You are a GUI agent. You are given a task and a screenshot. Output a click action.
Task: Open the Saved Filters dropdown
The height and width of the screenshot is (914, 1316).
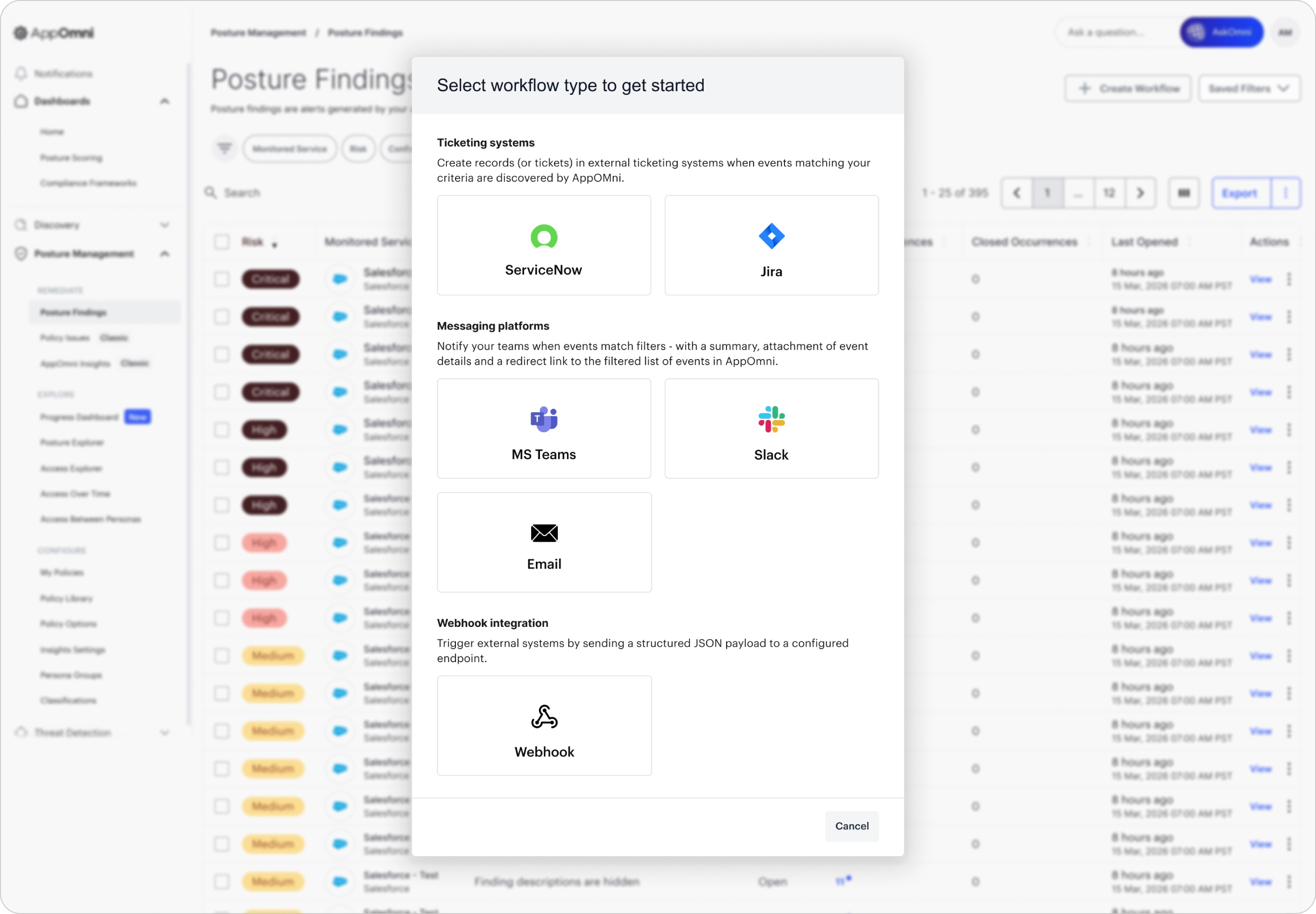click(x=1248, y=88)
